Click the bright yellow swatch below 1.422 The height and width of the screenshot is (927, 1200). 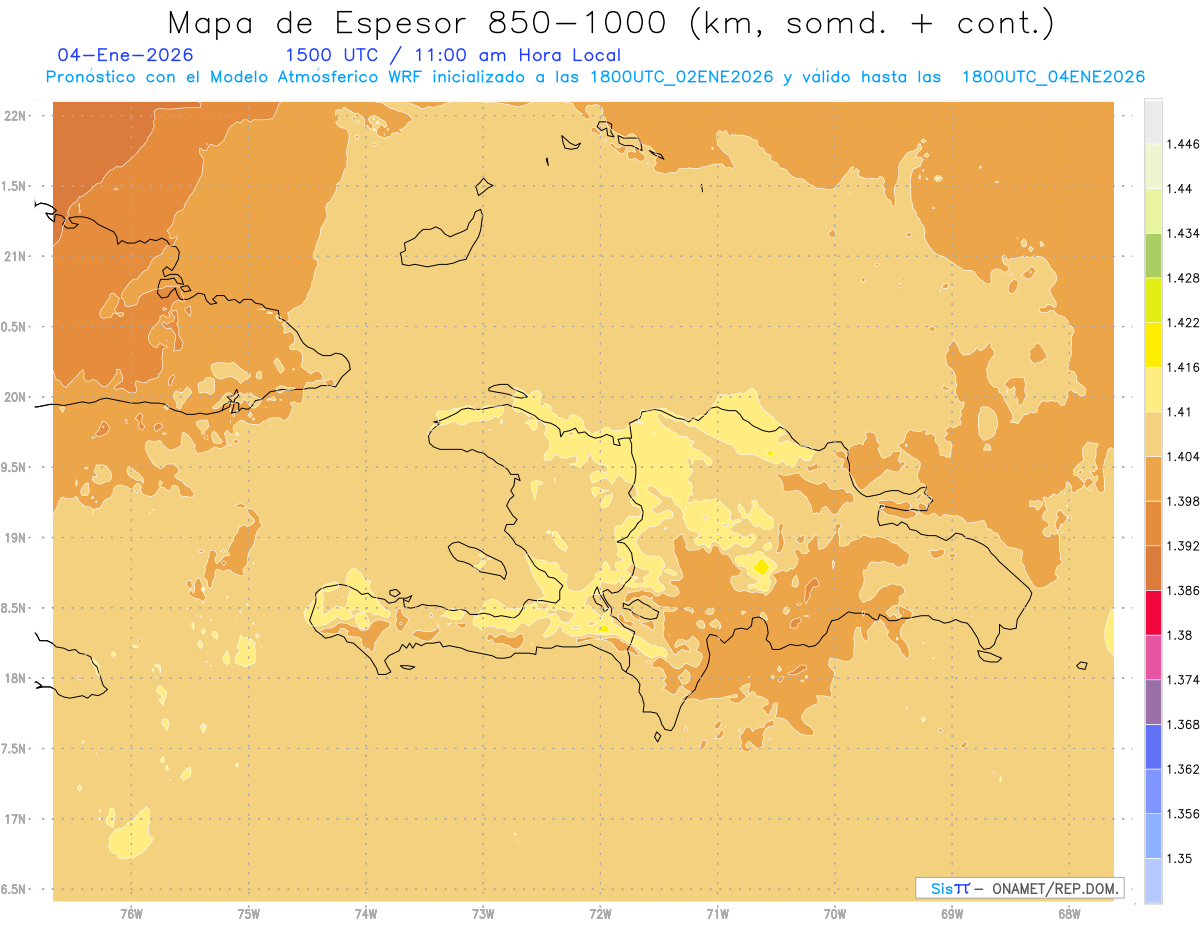tap(1153, 345)
